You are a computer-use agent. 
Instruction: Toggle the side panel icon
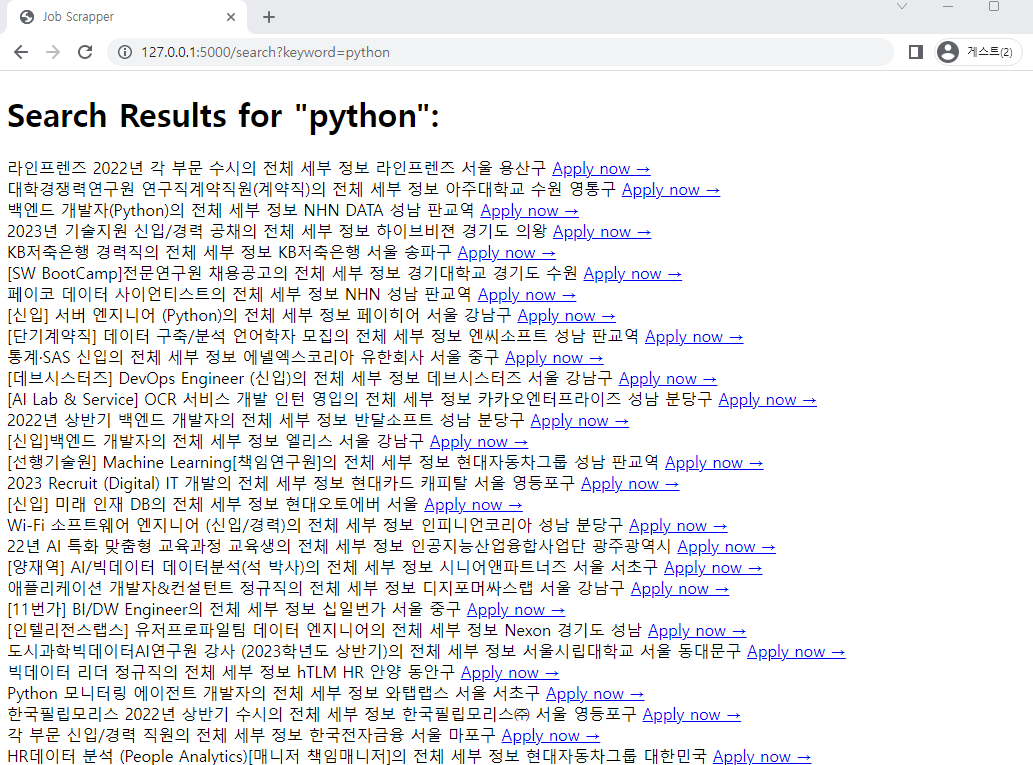916,52
